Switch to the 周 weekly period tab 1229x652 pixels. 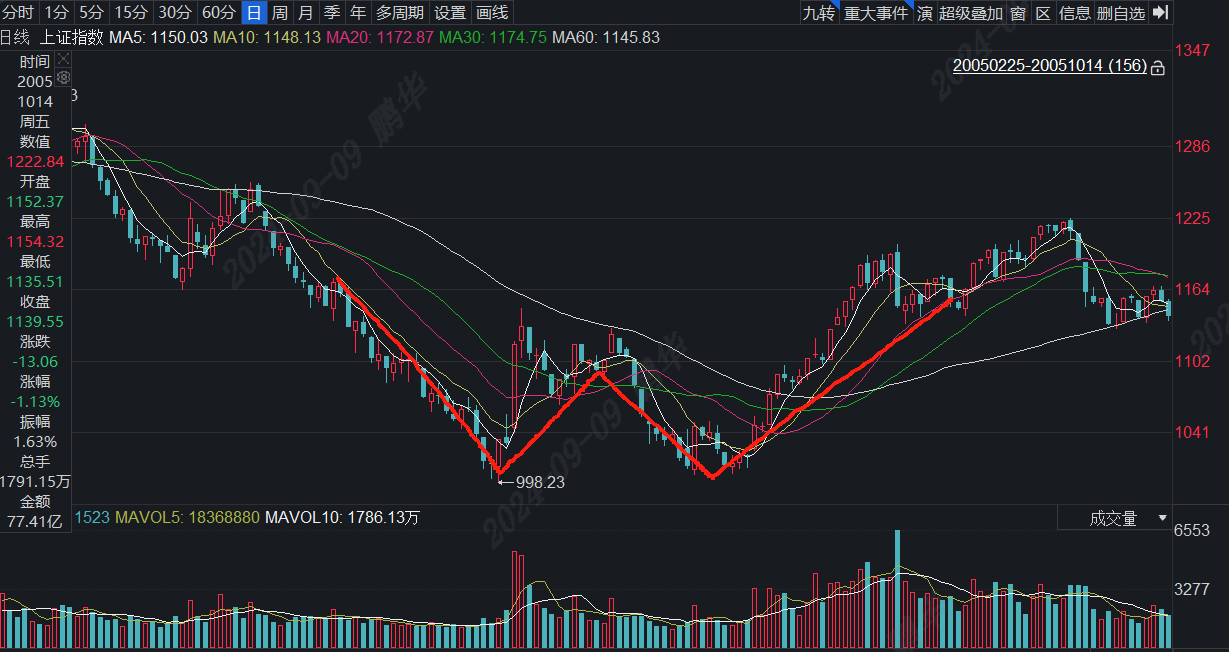click(280, 13)
